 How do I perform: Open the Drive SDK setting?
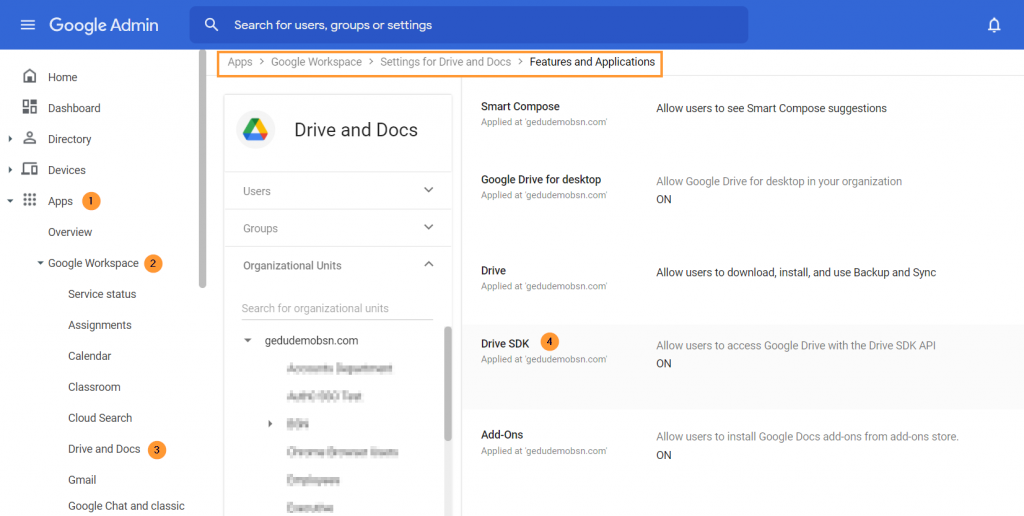click(505, 344)
